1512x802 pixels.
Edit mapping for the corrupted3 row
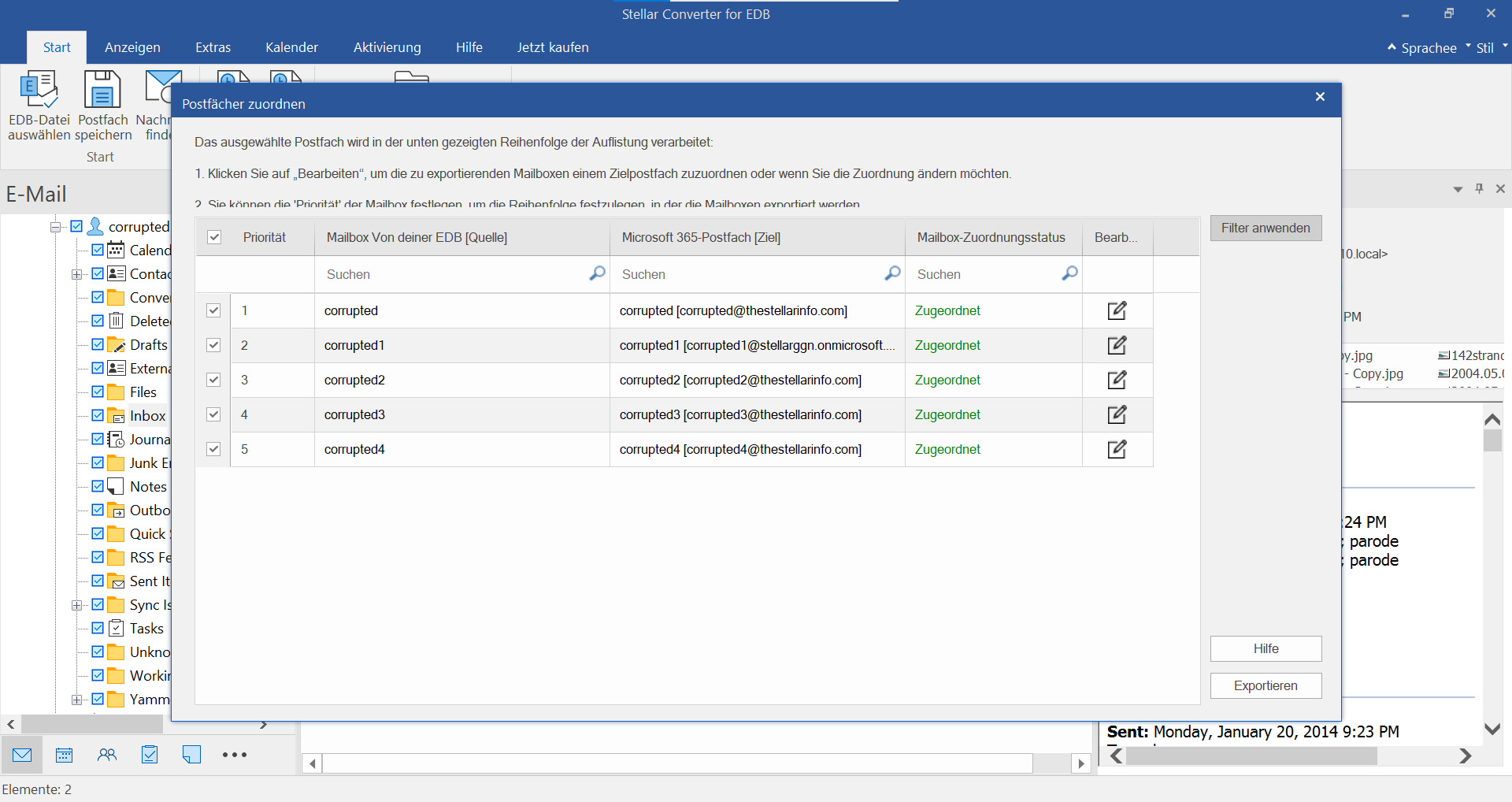[1117, 414]
